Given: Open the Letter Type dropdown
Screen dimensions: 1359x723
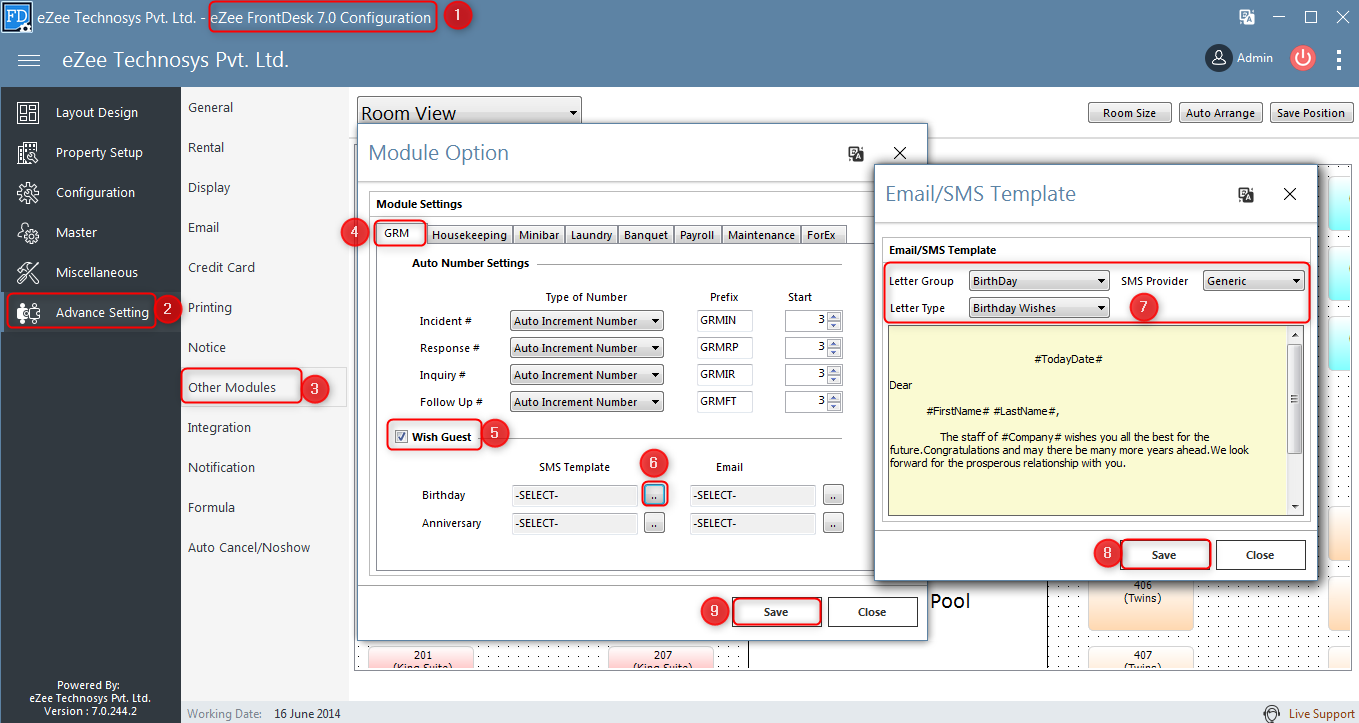Looking at the screenshot, I should [1040, 308].
